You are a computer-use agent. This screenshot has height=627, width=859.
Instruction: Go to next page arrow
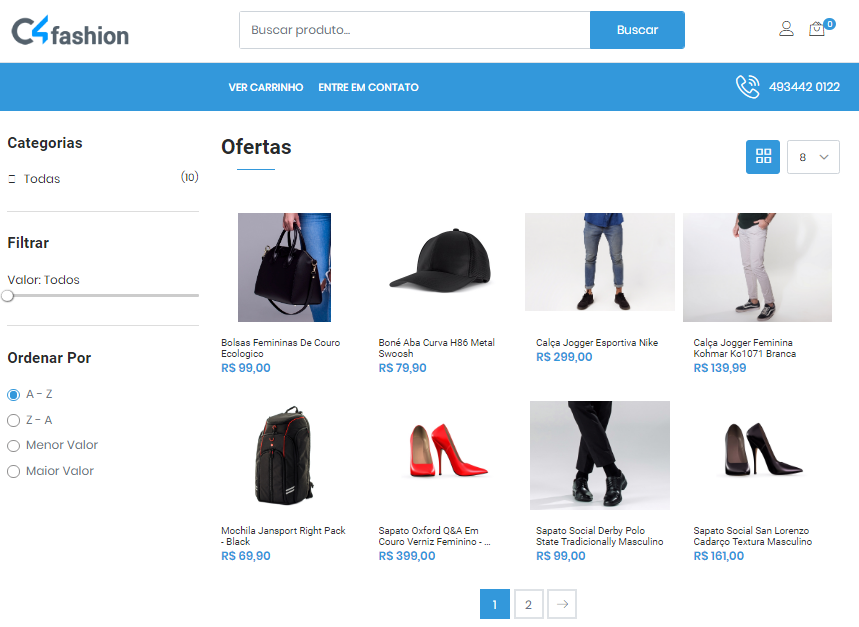pos(562,604)
